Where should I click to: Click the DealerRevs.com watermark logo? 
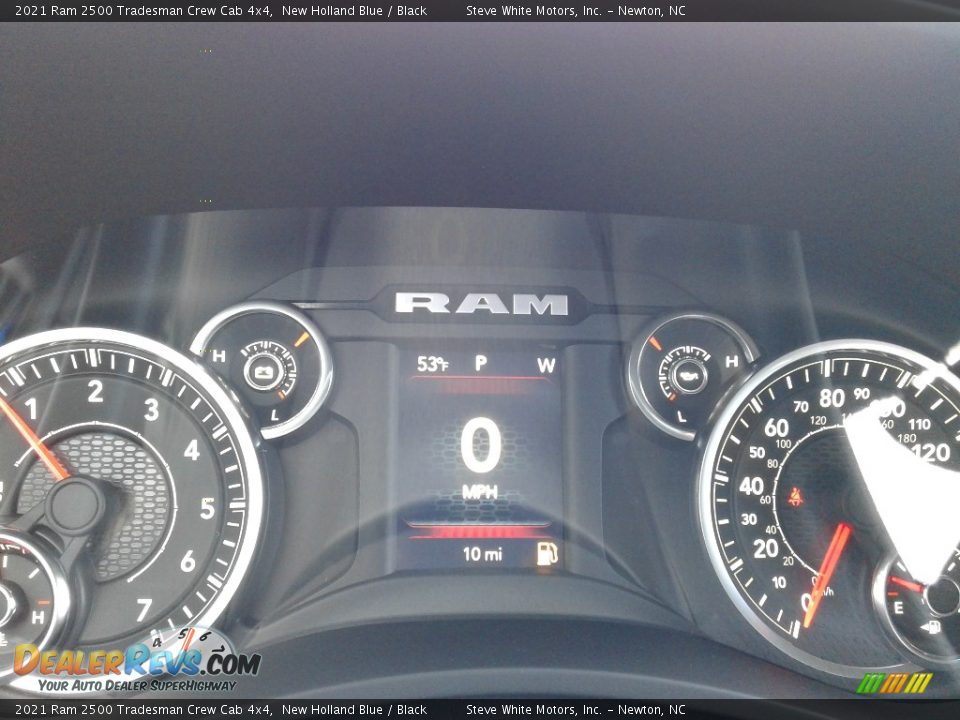point(137,663)
